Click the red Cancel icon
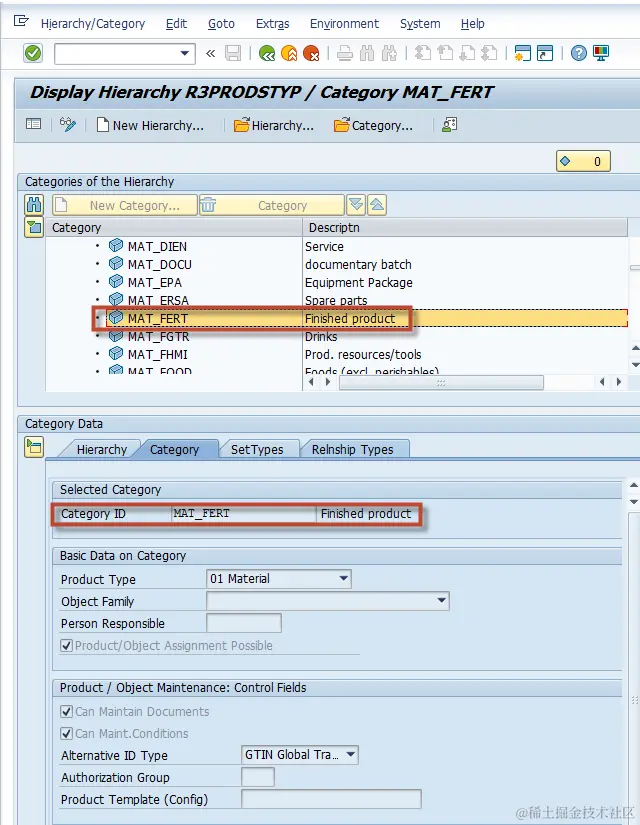 tap(311, 53)
